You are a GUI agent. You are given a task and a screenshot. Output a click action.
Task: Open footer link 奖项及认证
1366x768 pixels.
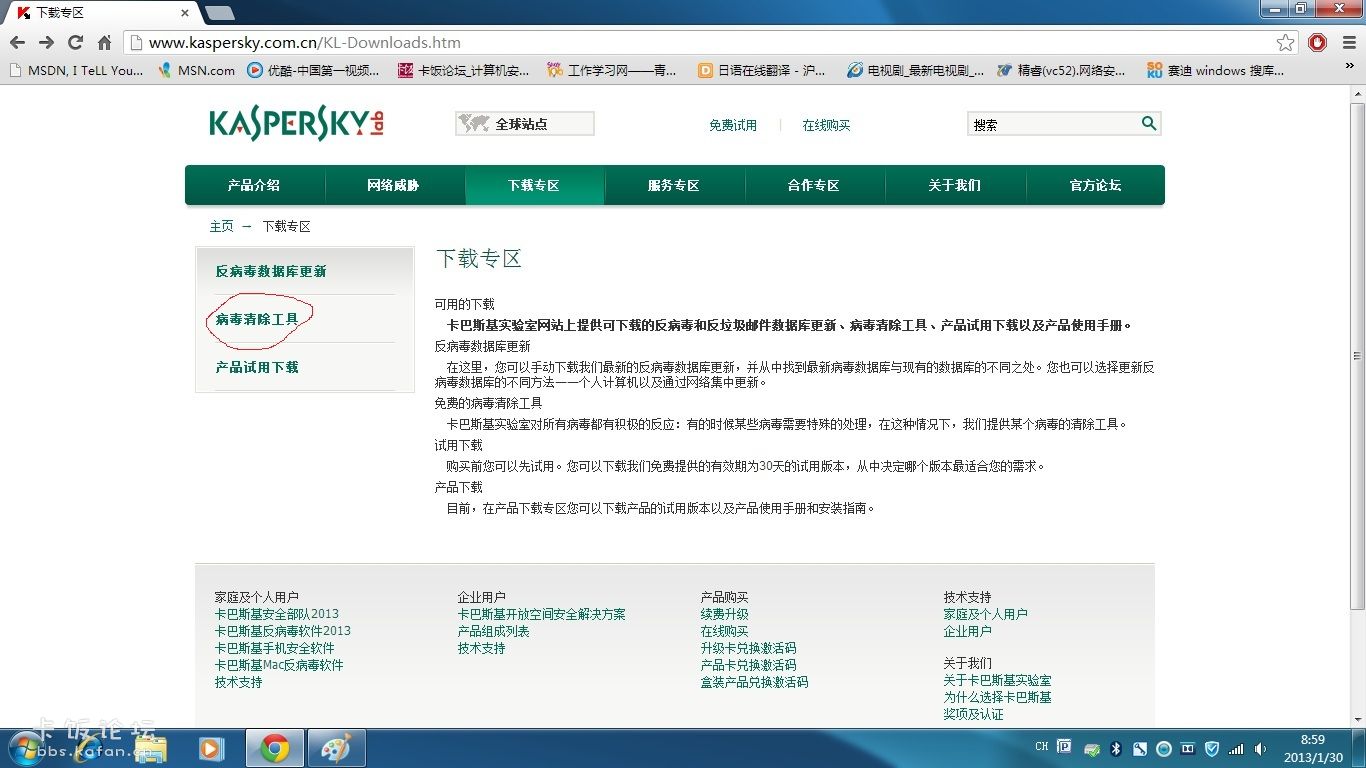(x=973, y=714)
